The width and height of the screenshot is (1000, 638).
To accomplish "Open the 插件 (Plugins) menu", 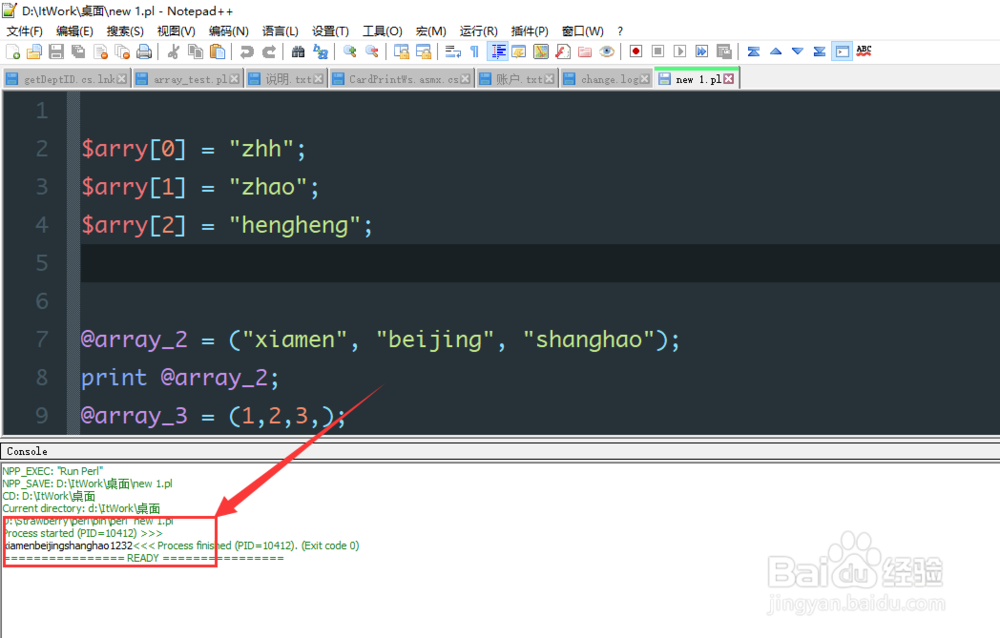I will click(x=528, y=30).
